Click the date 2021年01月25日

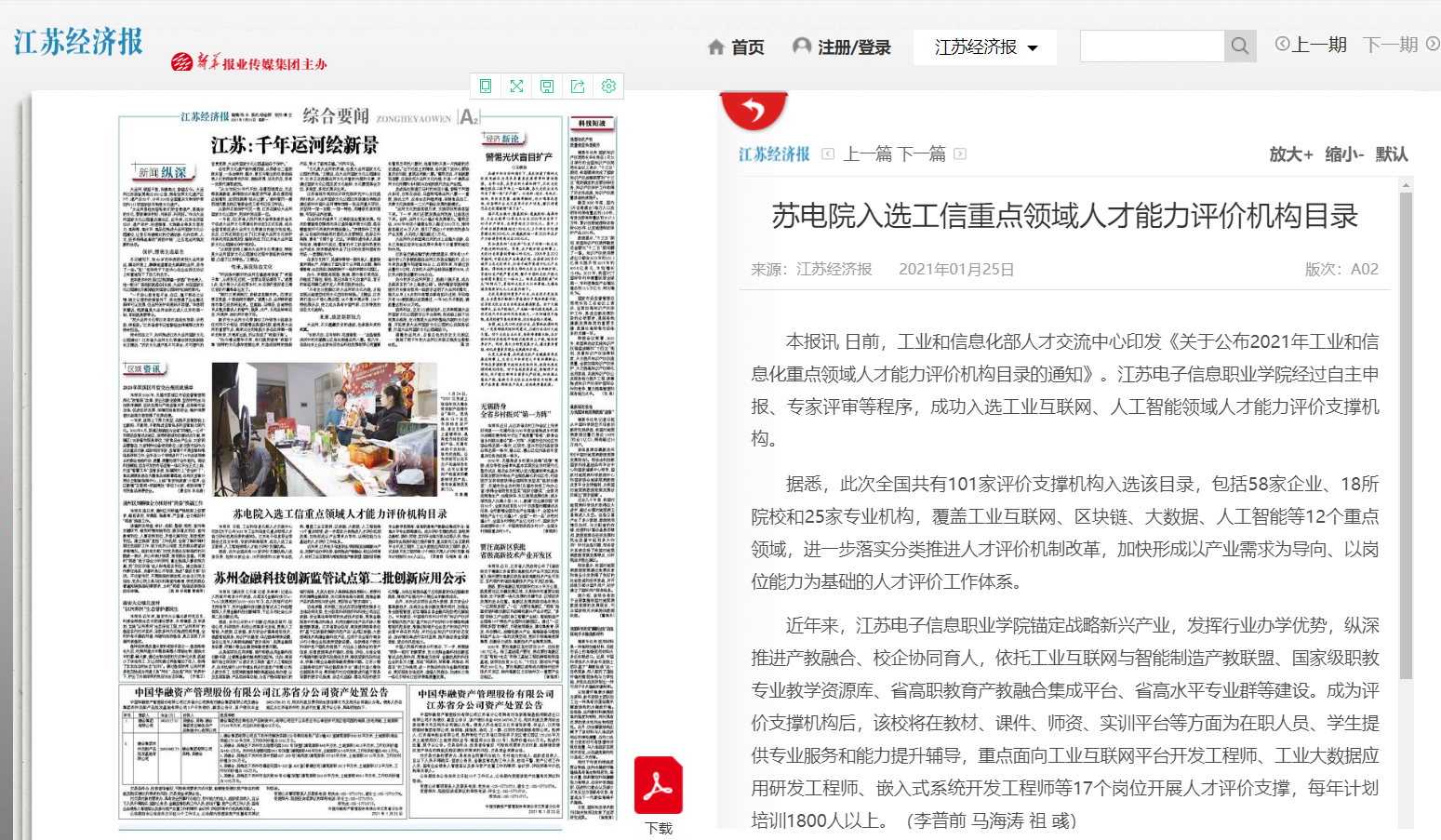pyautogui.click(x=956, y=269)
